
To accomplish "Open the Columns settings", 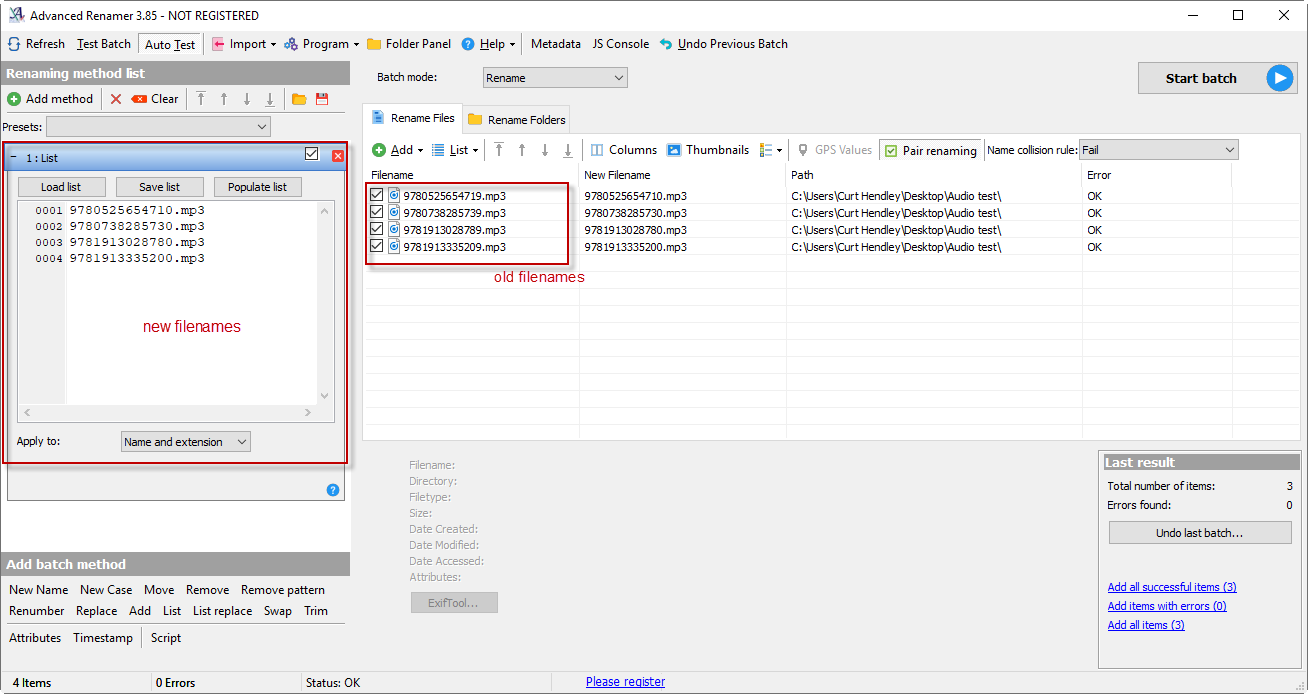I will click(623, 150).
